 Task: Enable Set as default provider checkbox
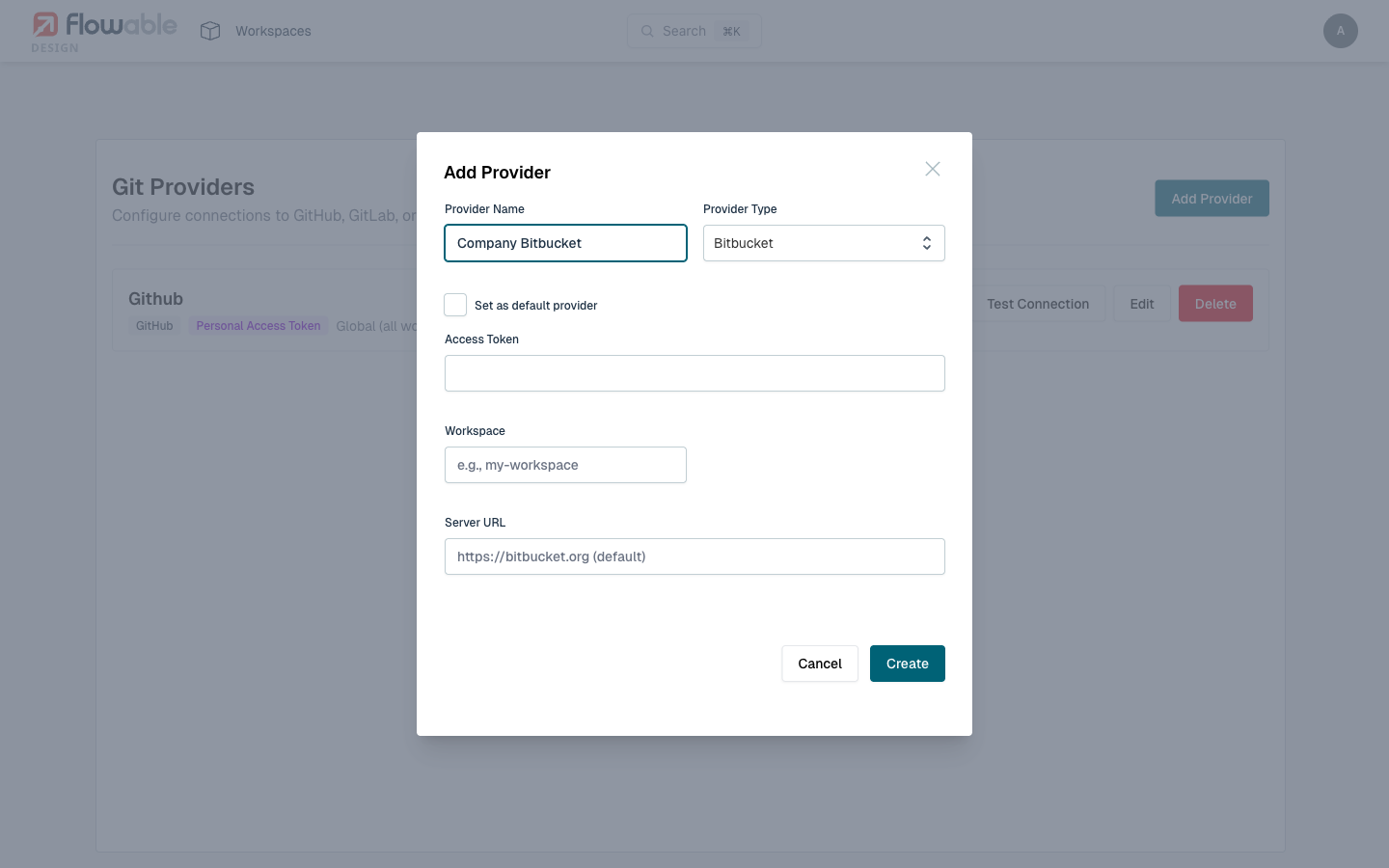(x=455, y=305)
